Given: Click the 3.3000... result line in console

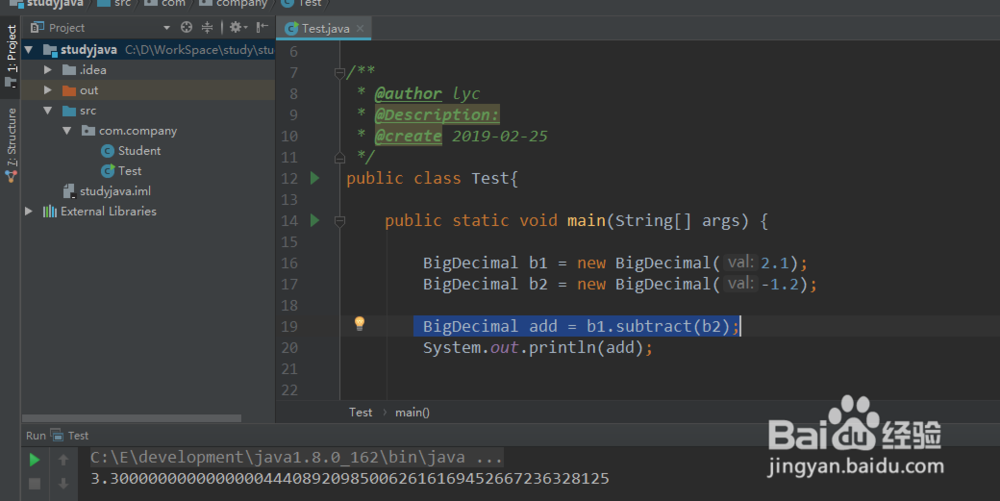Looking at the screenshot, I should pyautogui.click(x=349, y=479).
